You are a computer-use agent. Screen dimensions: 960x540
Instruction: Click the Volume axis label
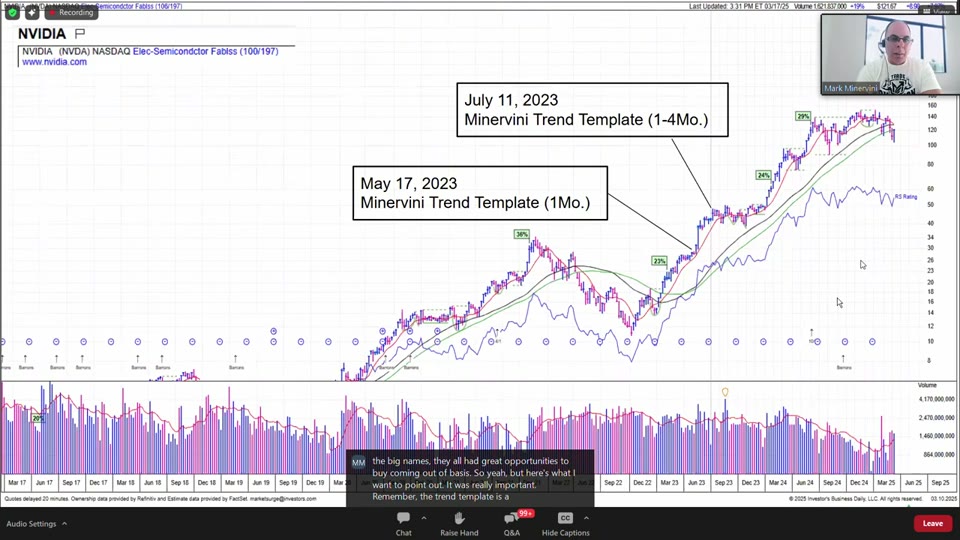[x=927, y=385]
